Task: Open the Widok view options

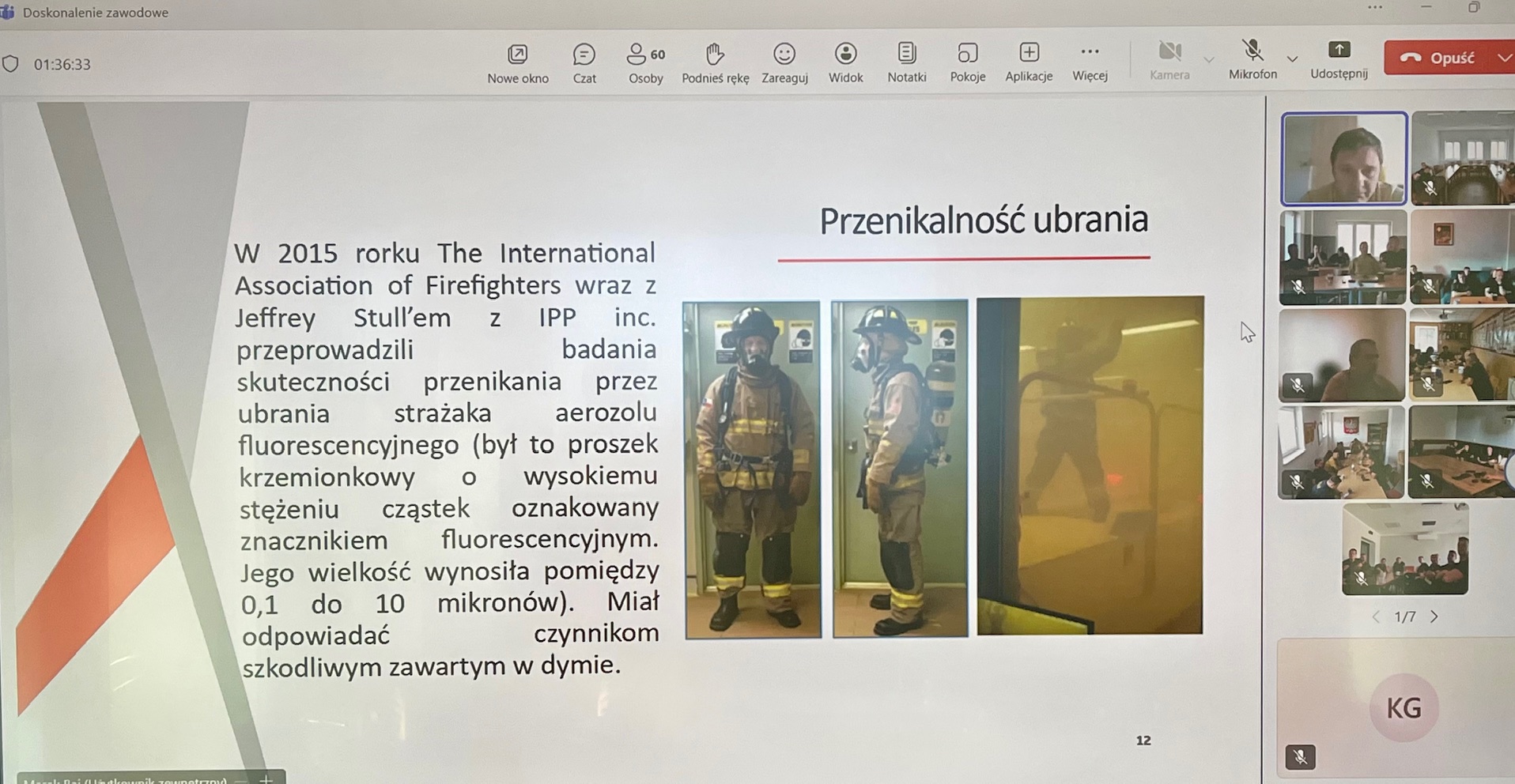Action: tap(845, 62)
